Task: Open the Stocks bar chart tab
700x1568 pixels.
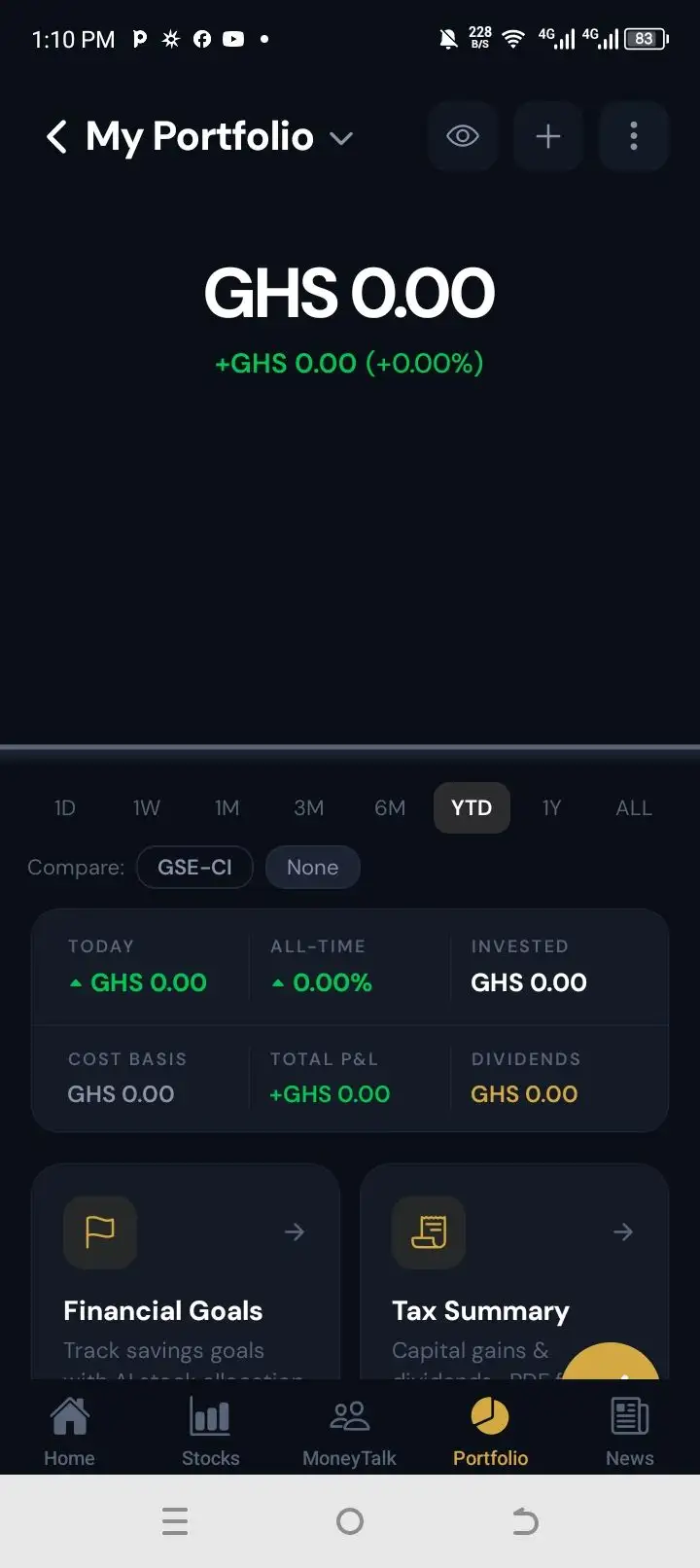Action: tap(210, 1432)
